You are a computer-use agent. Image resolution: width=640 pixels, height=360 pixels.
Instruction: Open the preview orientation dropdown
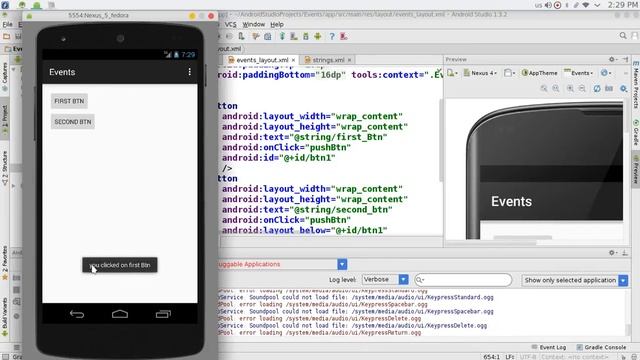coord(509,73)
